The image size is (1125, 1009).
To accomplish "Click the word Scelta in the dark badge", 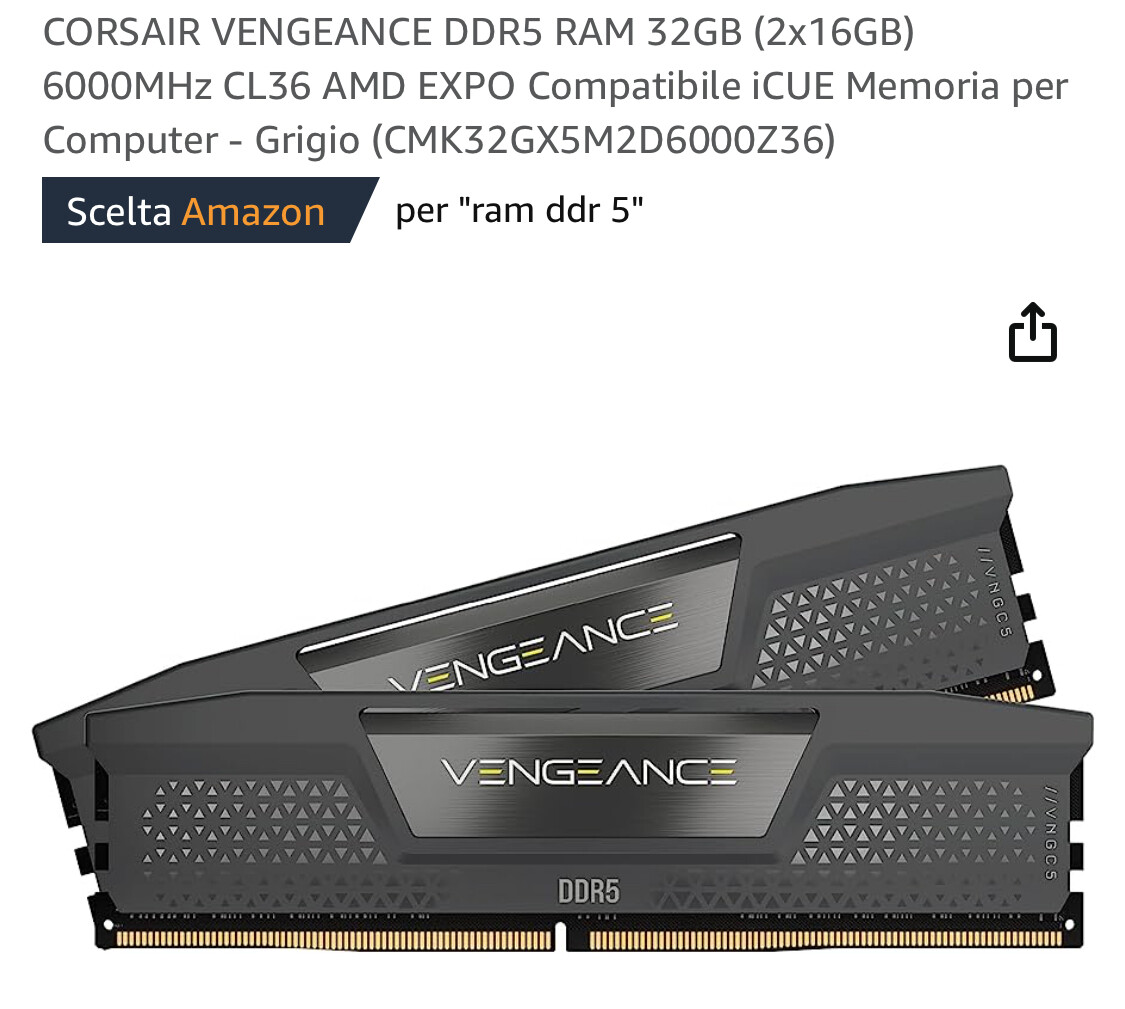I will coord(119,212).
